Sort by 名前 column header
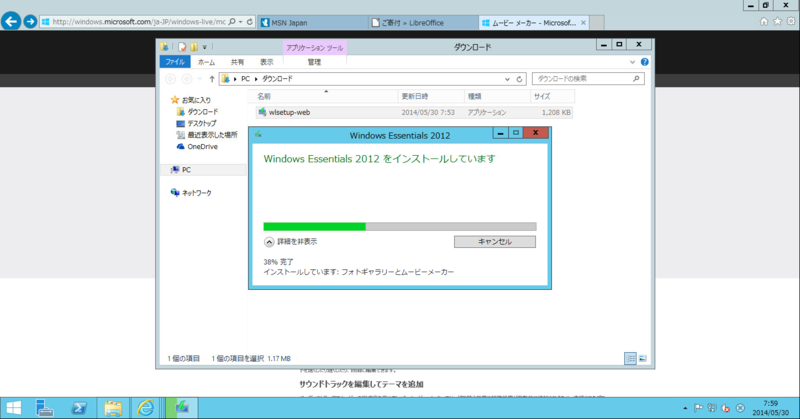Image resolution: width=800 pixels, height=419 pixels. tap(322, 96)
